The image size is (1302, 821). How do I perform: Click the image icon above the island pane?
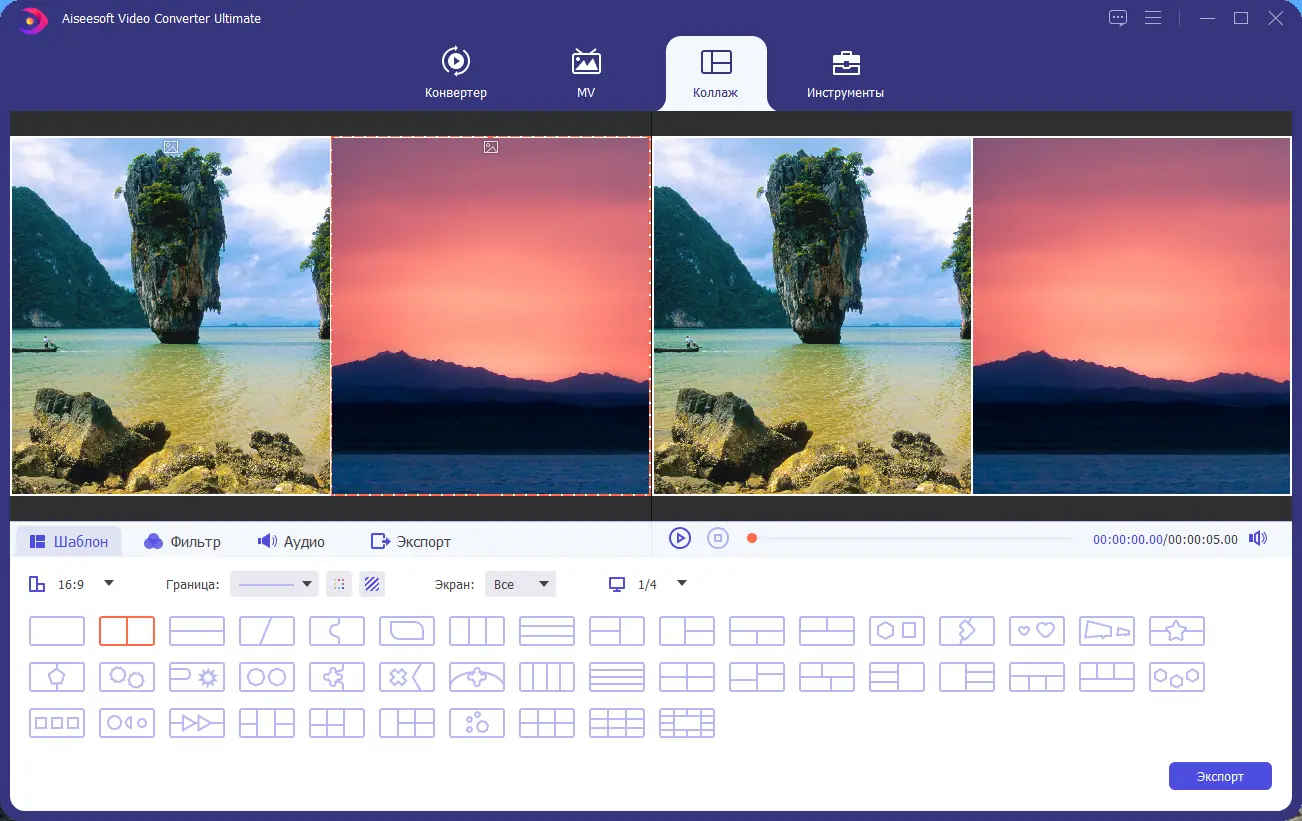click(171, 147)
